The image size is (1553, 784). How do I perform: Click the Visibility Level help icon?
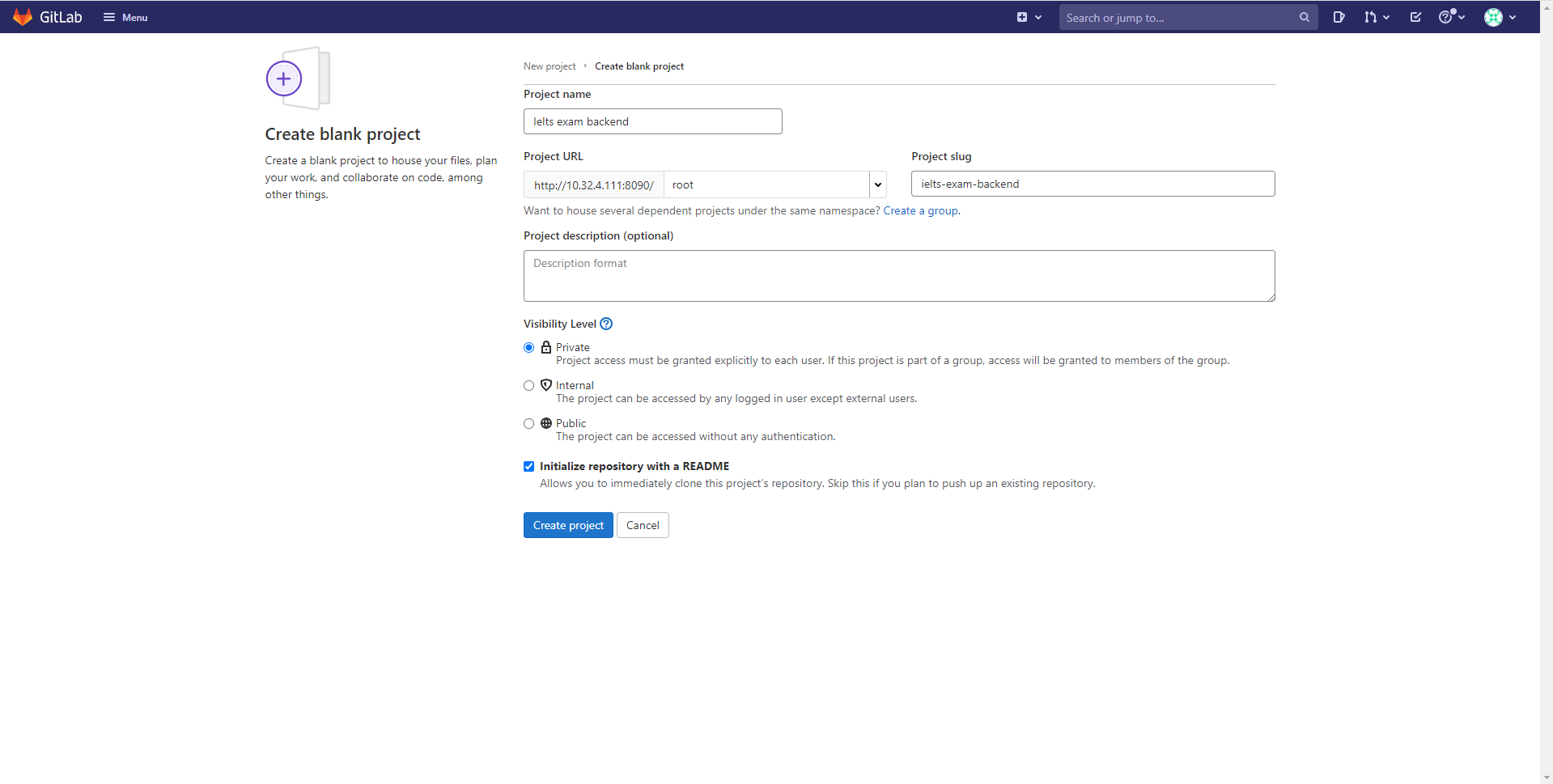[x=606, y=324]
